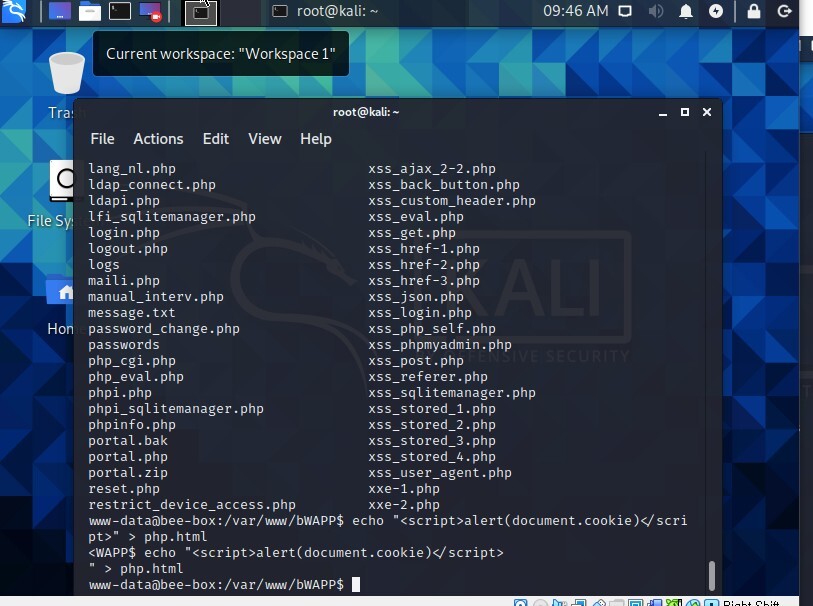Click the text password_change.php
The height and width of the screenshot is (606, 813).
point(164,329)
